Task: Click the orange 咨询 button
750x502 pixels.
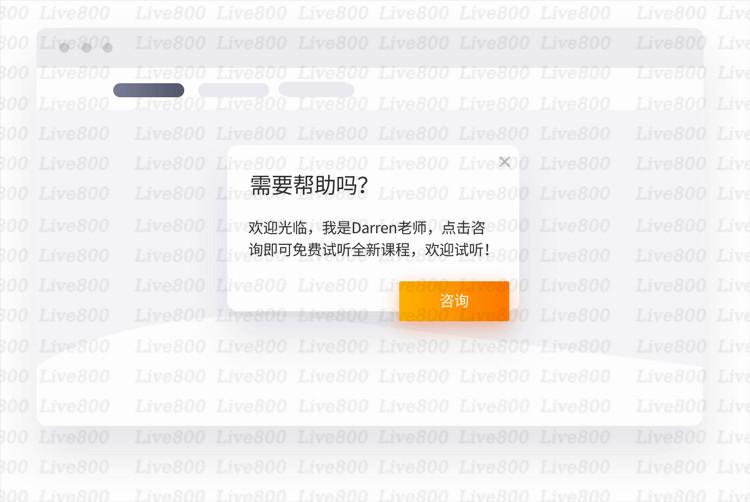Action: pyautogui.click(x=454, y=301)
